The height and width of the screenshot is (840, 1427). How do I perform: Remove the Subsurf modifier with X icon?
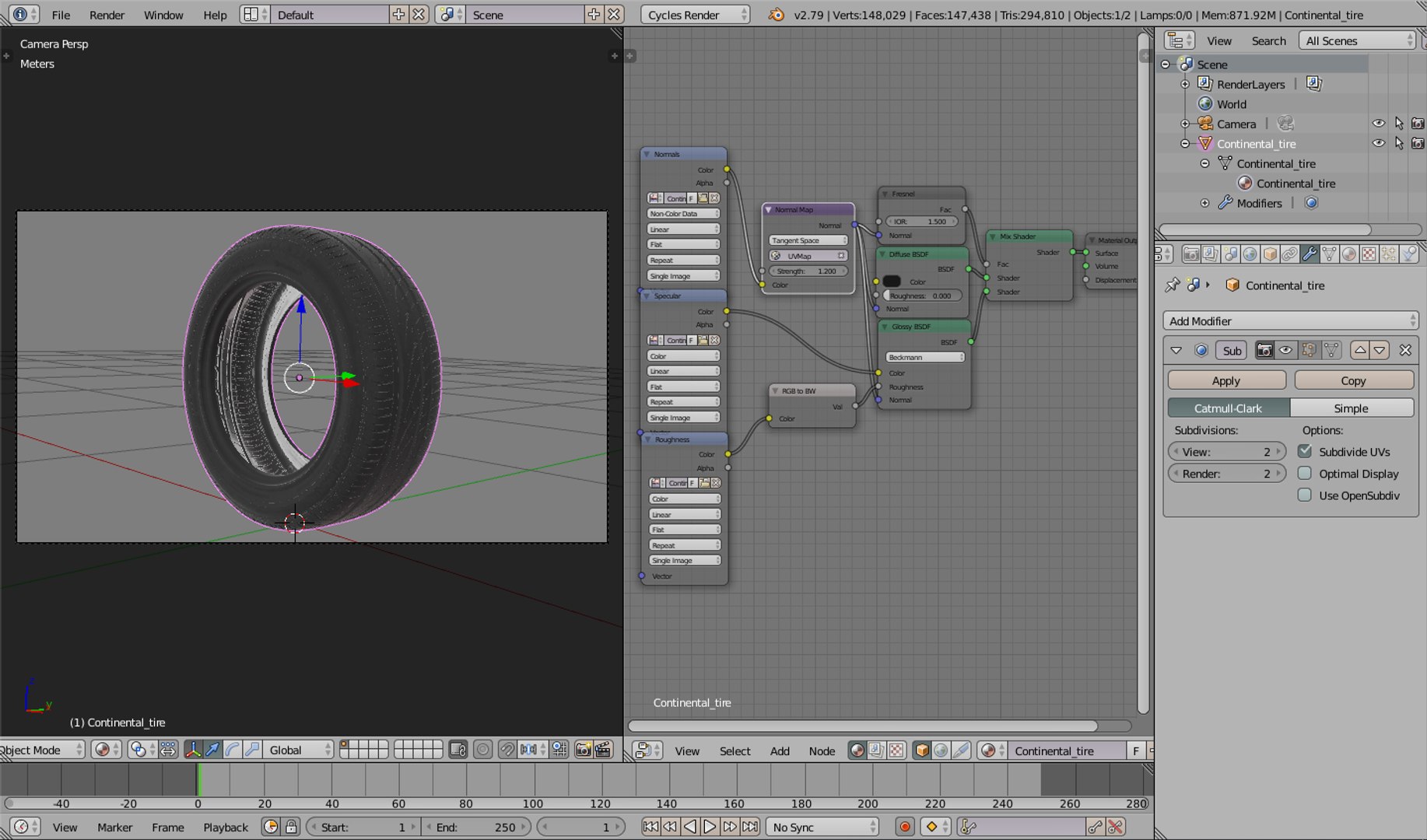tap(1405, 350)
